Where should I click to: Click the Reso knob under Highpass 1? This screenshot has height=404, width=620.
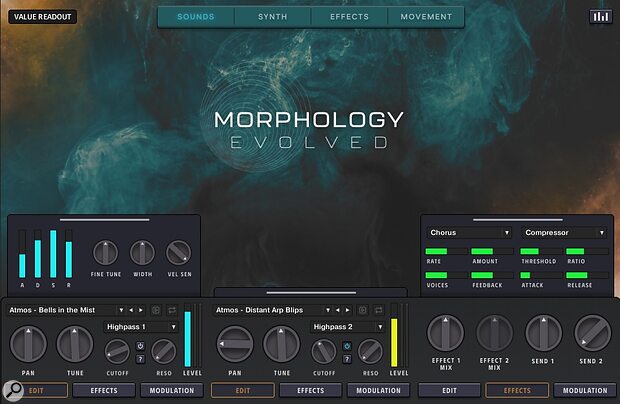coord(164,351)
